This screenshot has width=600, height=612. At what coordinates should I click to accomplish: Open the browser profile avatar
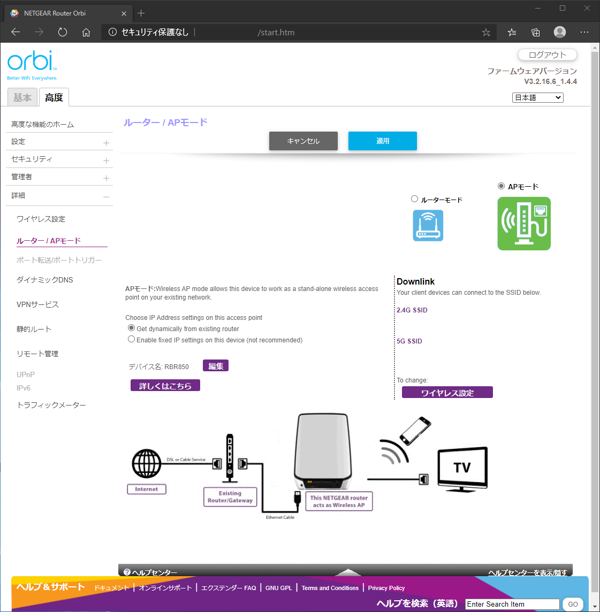[560, 32]
